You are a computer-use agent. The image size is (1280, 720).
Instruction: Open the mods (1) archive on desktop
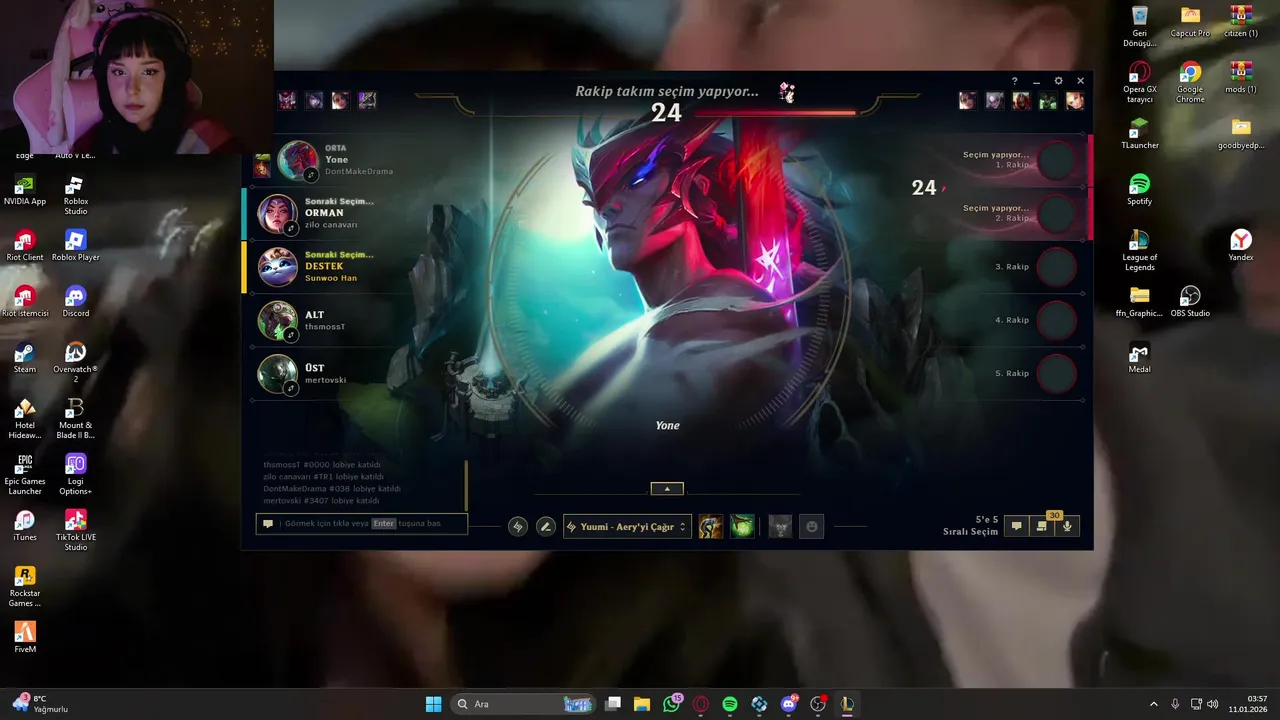tap(1241, 78)
